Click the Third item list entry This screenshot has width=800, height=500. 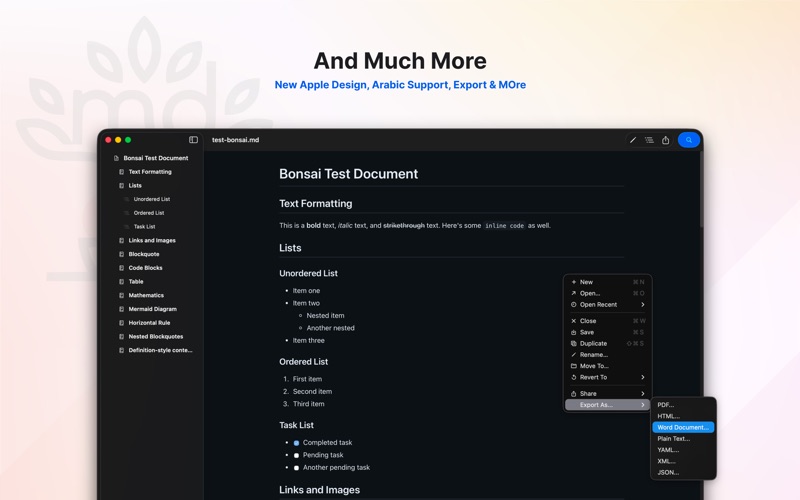click(x=308, y=404)
